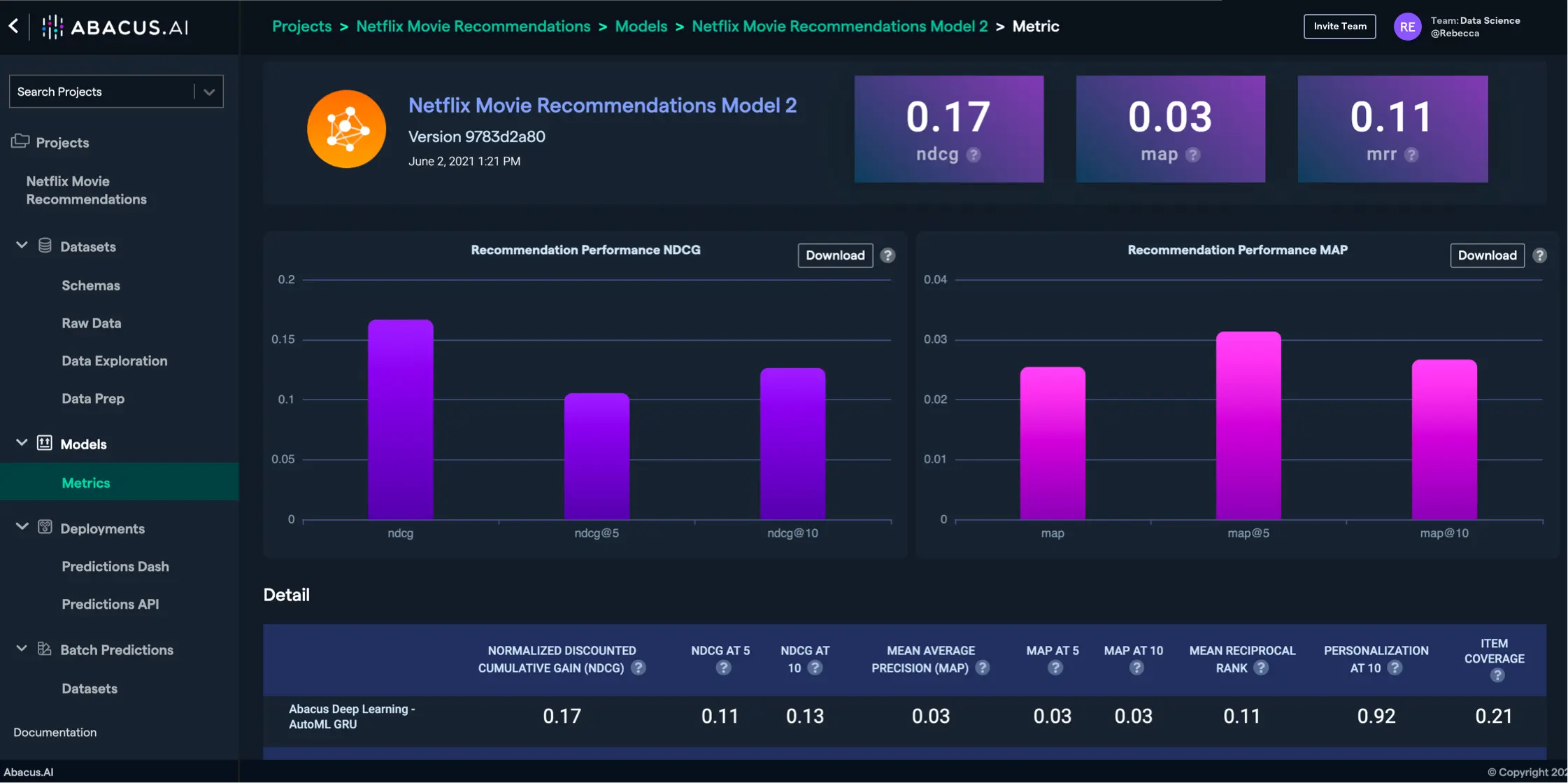Click help icon next to mrr score
The height and width of the screenshot is (783, 1568).
[1411, 155]
